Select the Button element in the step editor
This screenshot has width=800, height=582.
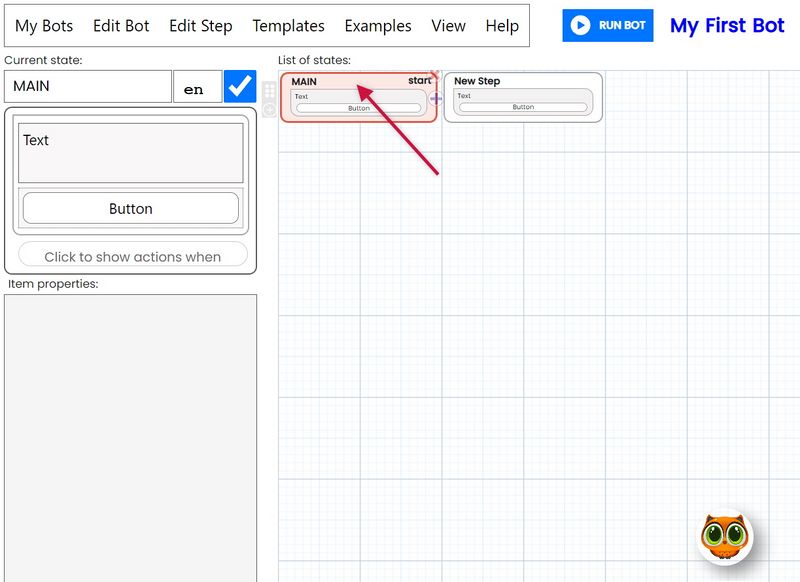click(x=130, y=208)
